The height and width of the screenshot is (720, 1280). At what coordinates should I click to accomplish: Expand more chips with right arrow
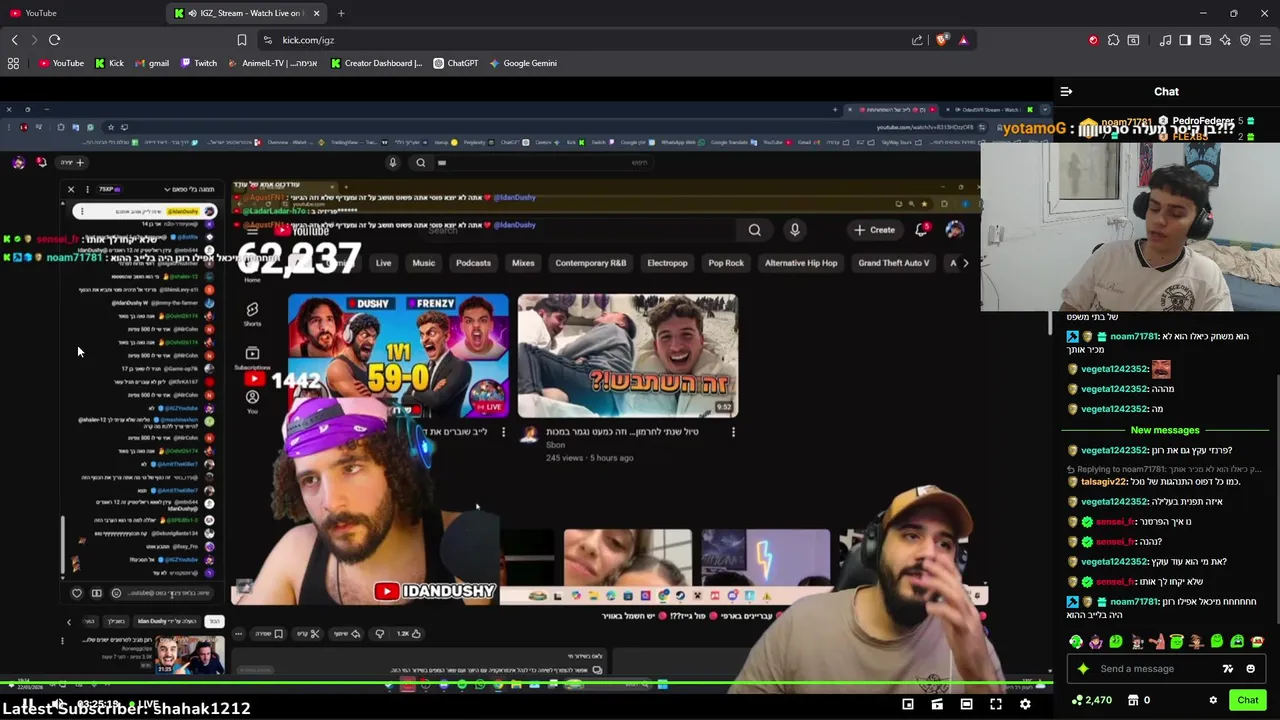pos(965,263)
